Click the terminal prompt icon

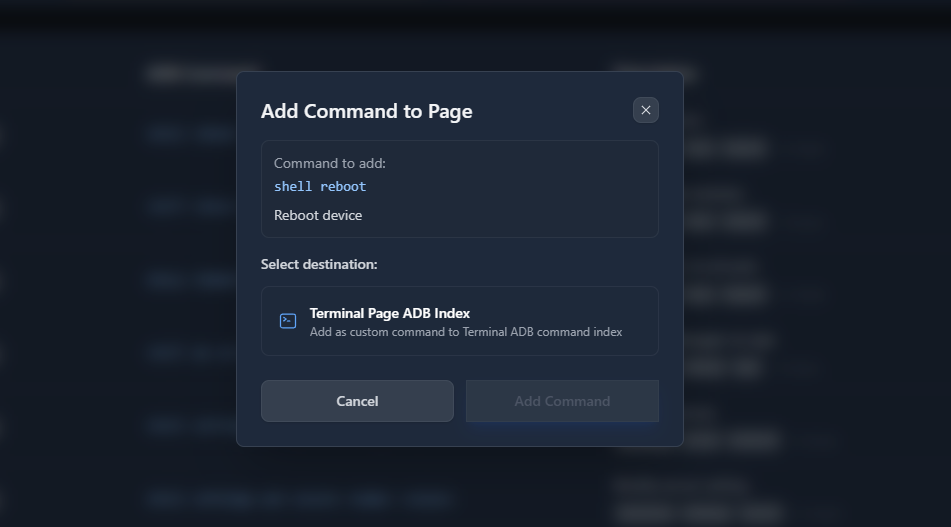288,321
